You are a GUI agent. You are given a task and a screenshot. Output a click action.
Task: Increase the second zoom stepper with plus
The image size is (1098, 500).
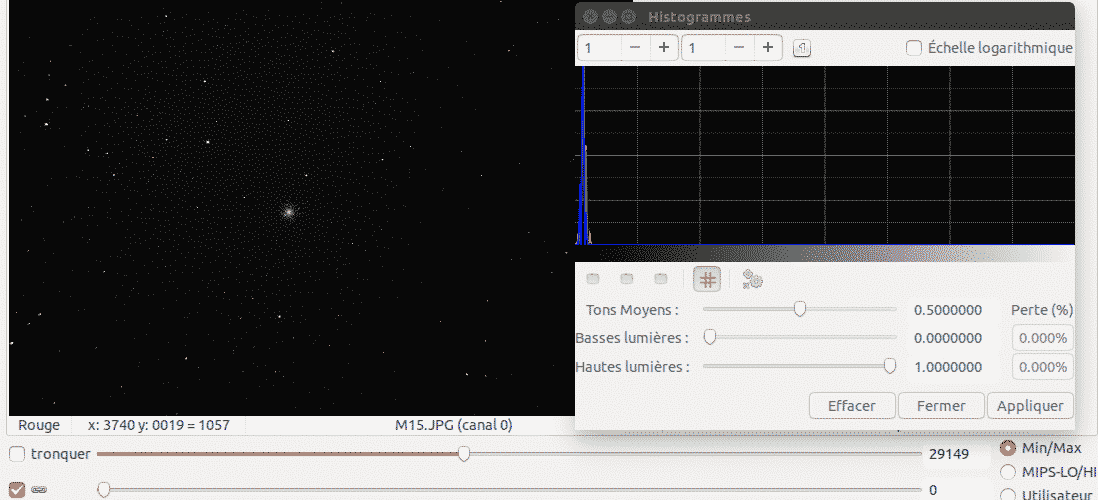click(767, 48)
